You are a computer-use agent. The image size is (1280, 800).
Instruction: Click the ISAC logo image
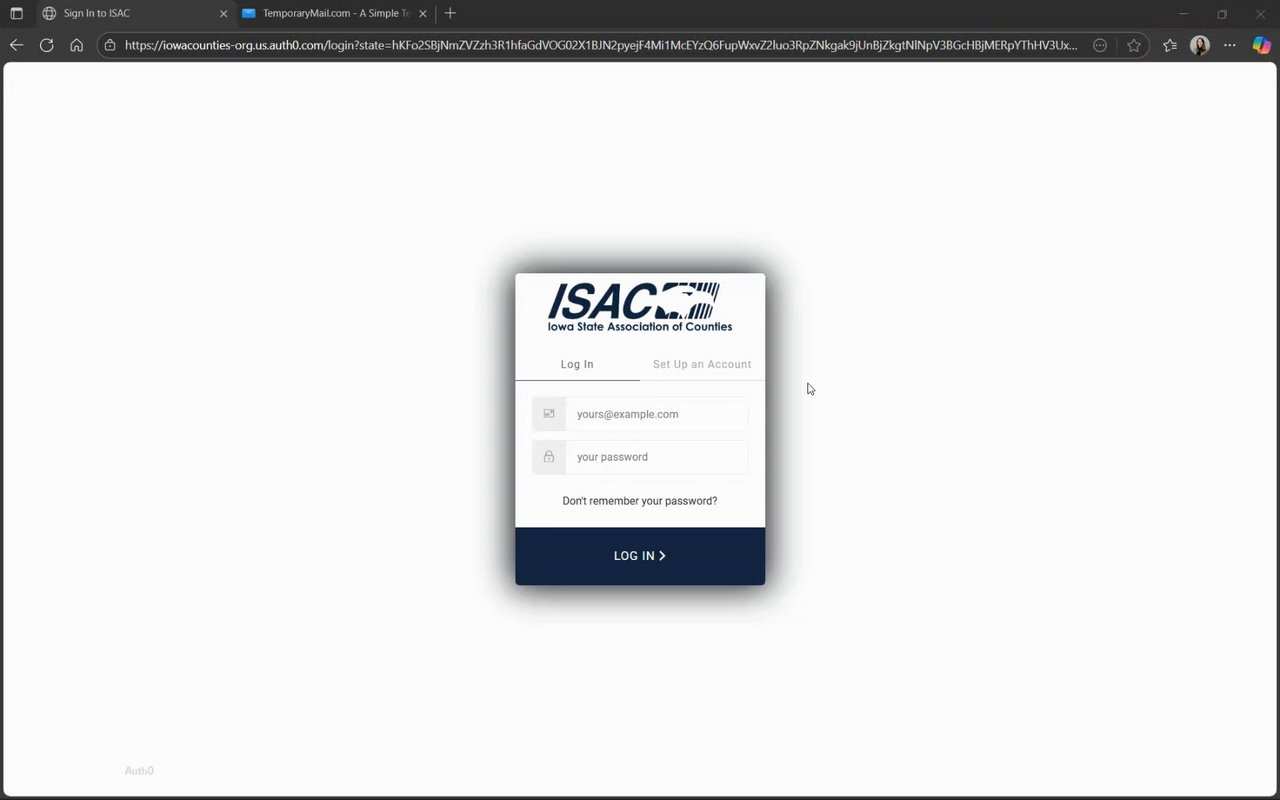[x=640, y=307]
